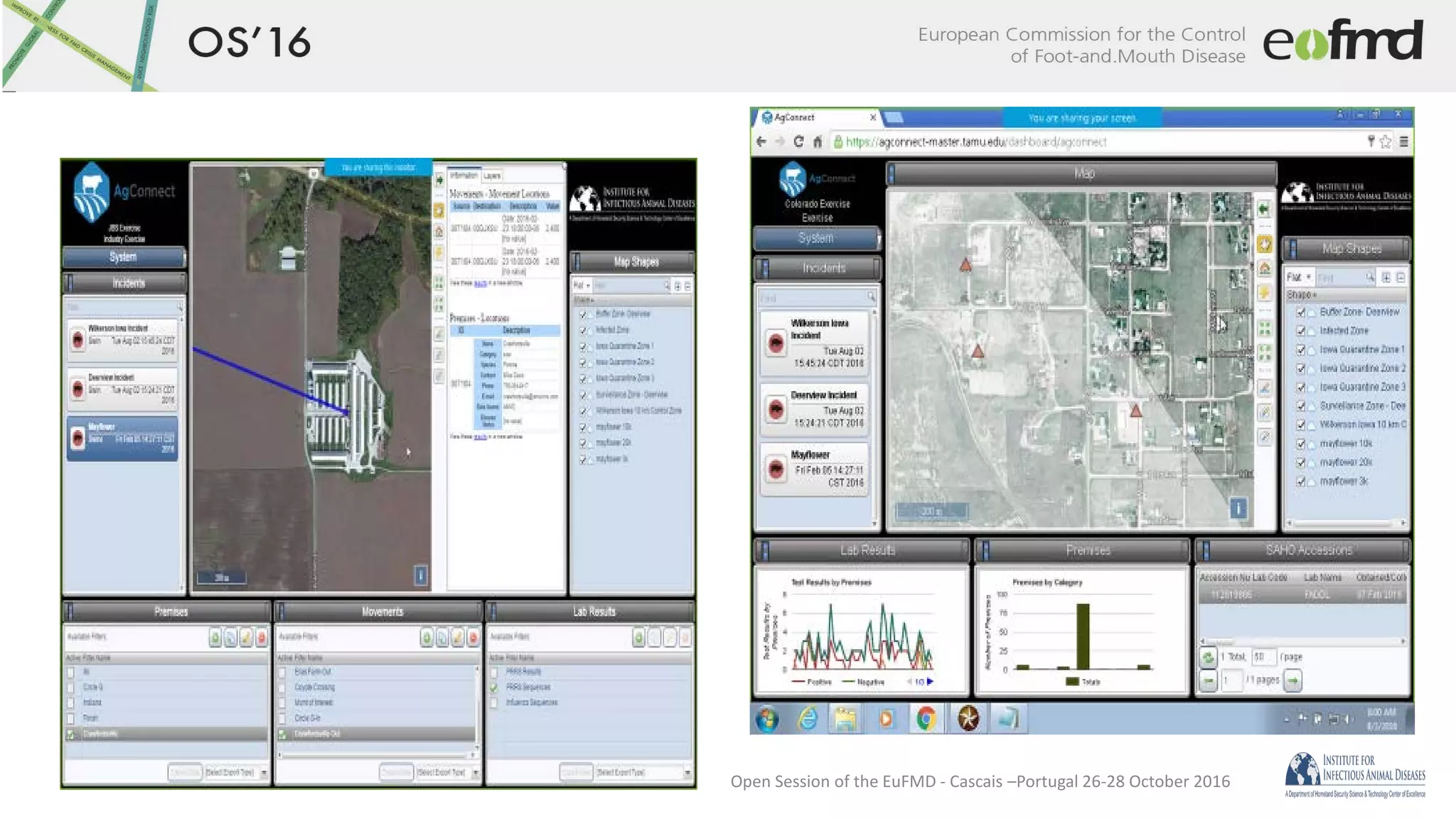Open Movement Locations results link in new window
This screenshot has height=819, width=1456.
click(481, 284)
